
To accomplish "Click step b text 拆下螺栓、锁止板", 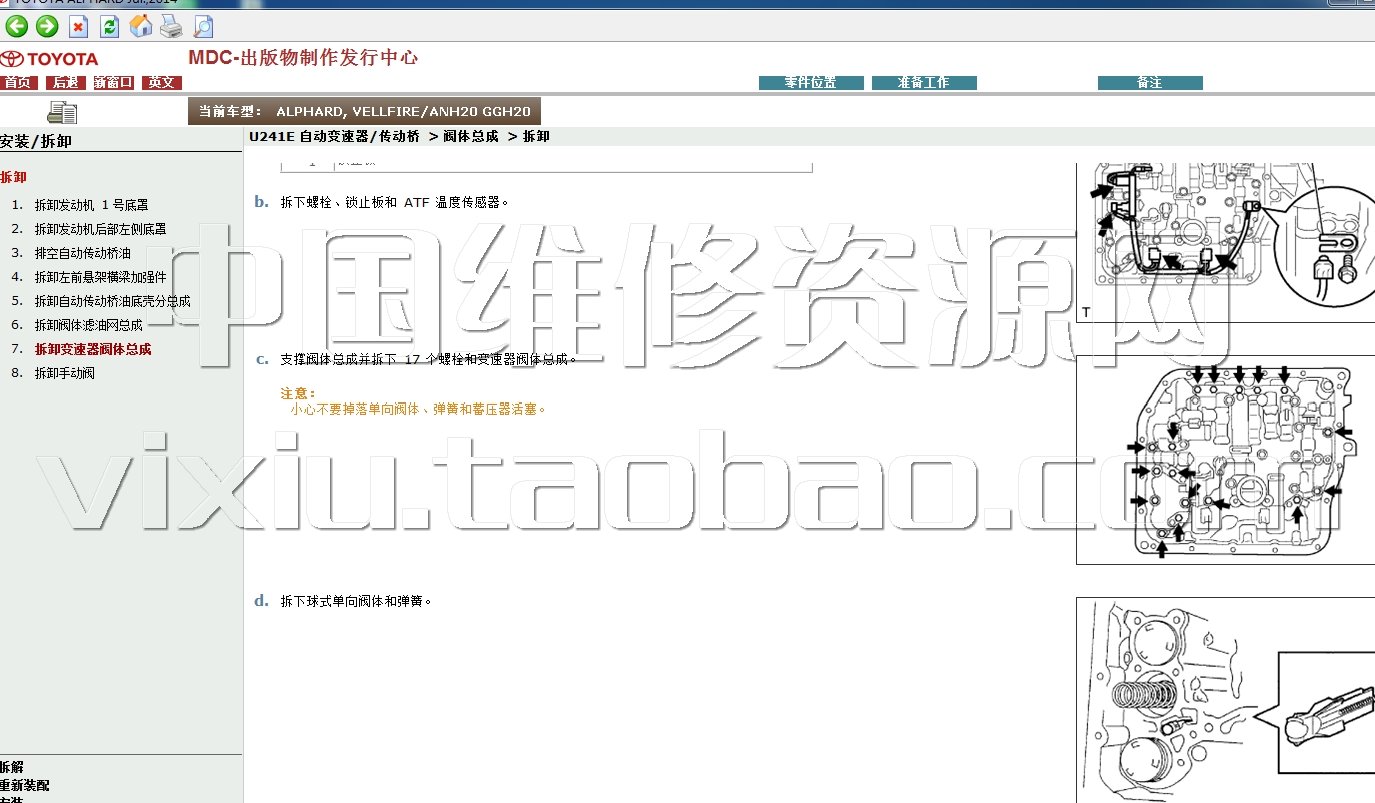I will tap(395, 202).
